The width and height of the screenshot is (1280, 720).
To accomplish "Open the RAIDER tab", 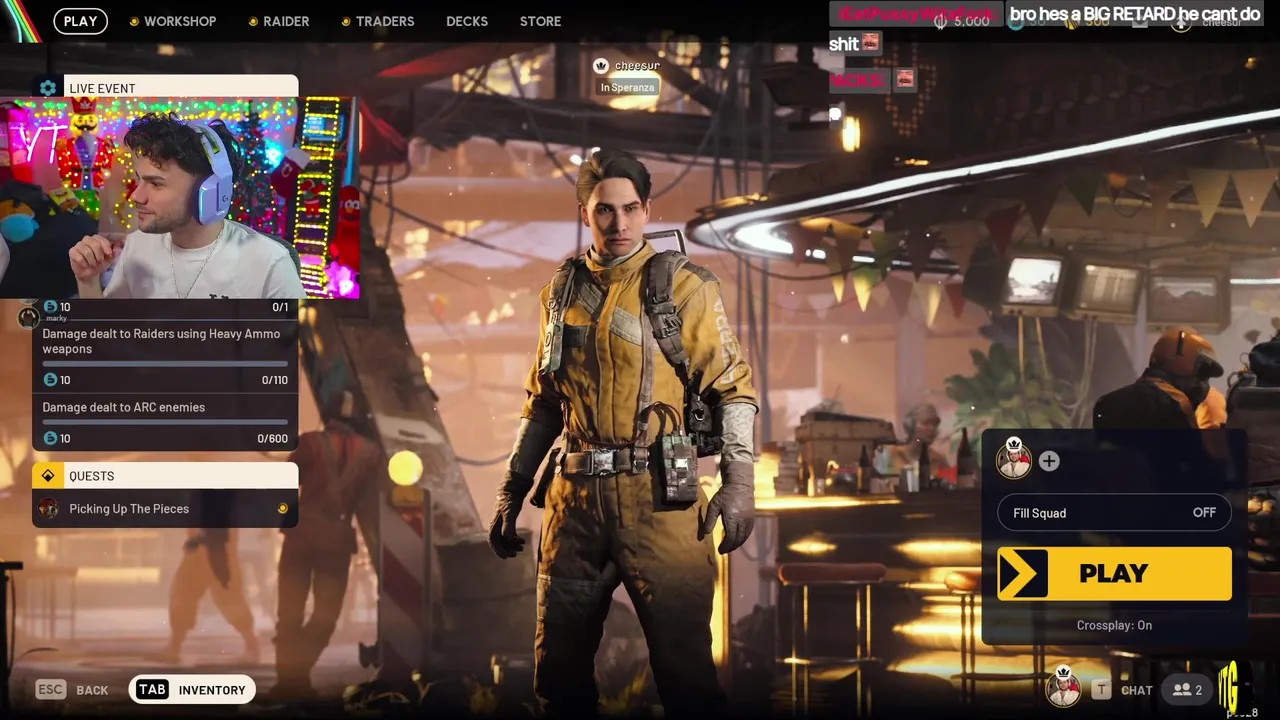I will pos(278,21).
